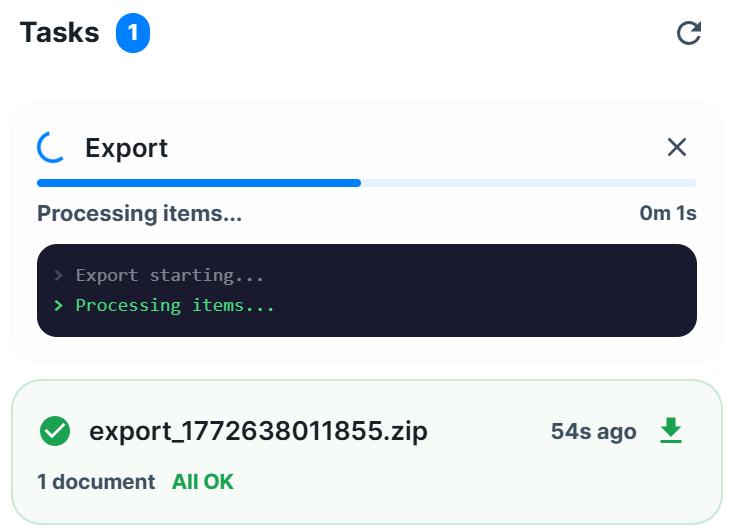Click the green success checkmark icon
This screenshot has width=740, height=529.
click(55, 431)
